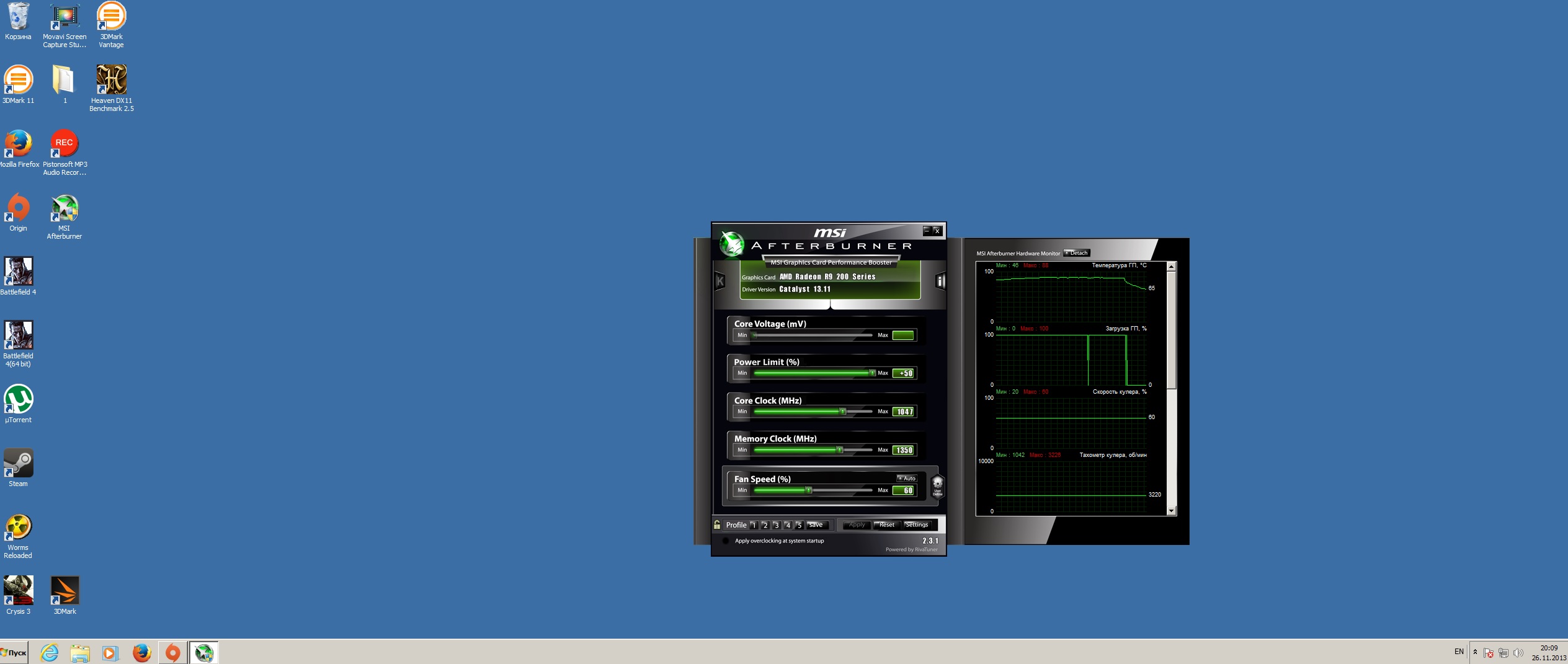Open the 3DMark Vantage desktop shortcut
Screen dimensions: 1568x664
pyautogui.click(x=111, y=25)
